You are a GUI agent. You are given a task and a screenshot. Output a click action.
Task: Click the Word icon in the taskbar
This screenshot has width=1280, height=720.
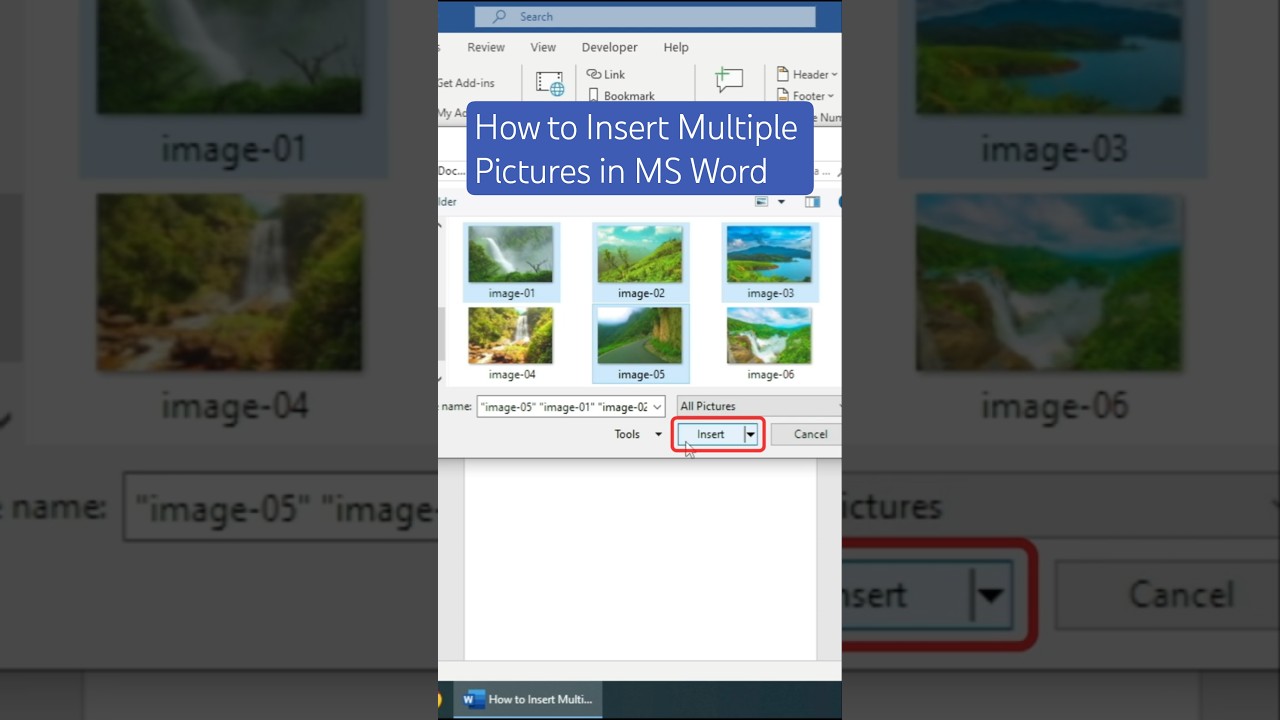(474, 699)
